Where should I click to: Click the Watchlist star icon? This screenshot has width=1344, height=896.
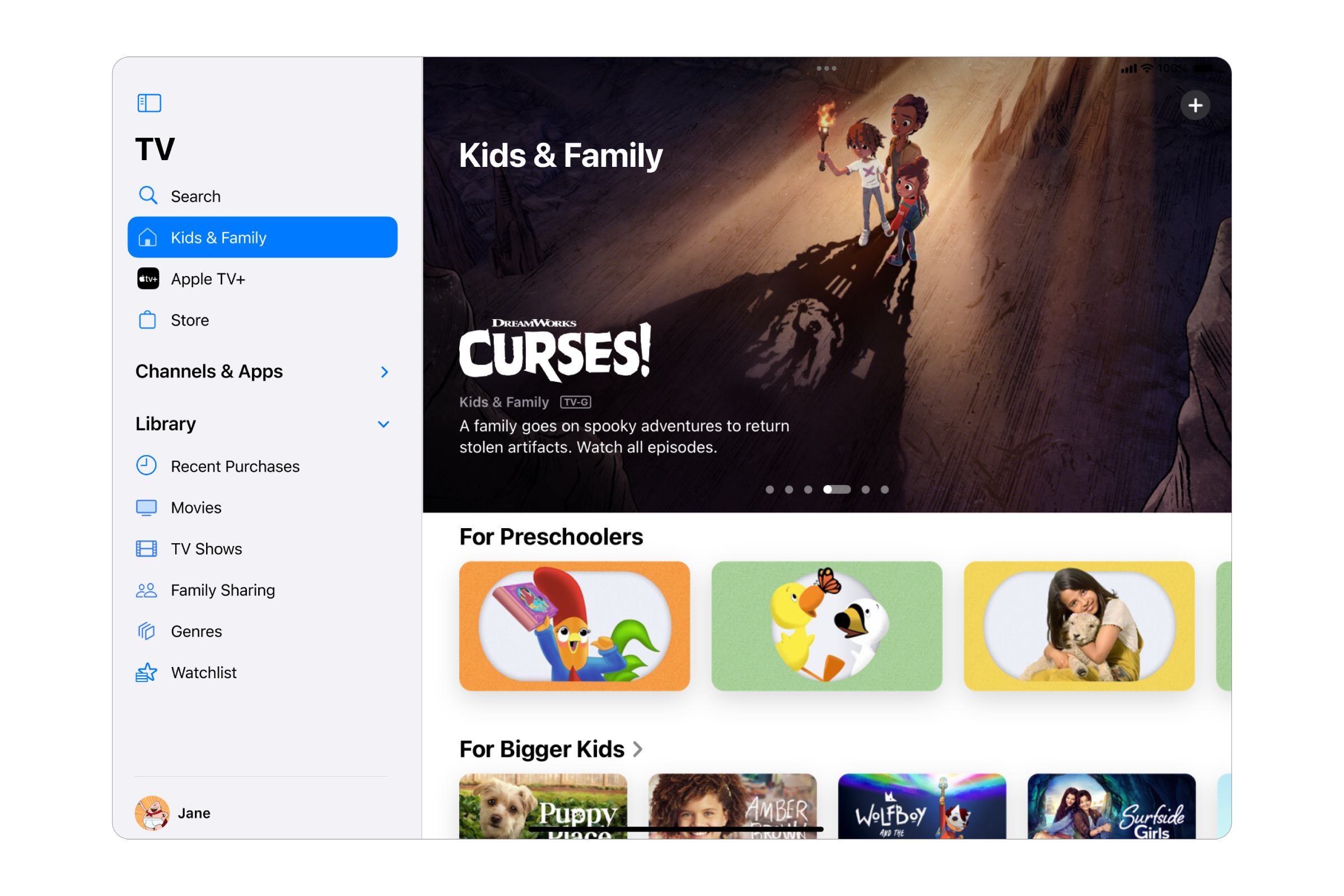tap(146, 673)
